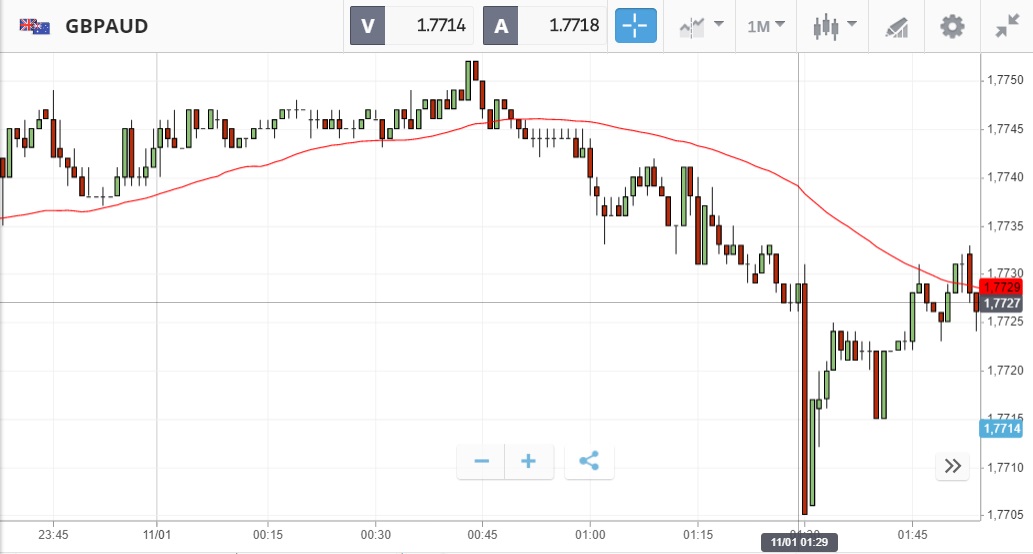Select the drawing tools icon
Image resolution: width=1033 pixels, height=554 pixels.
coord(896,26)
